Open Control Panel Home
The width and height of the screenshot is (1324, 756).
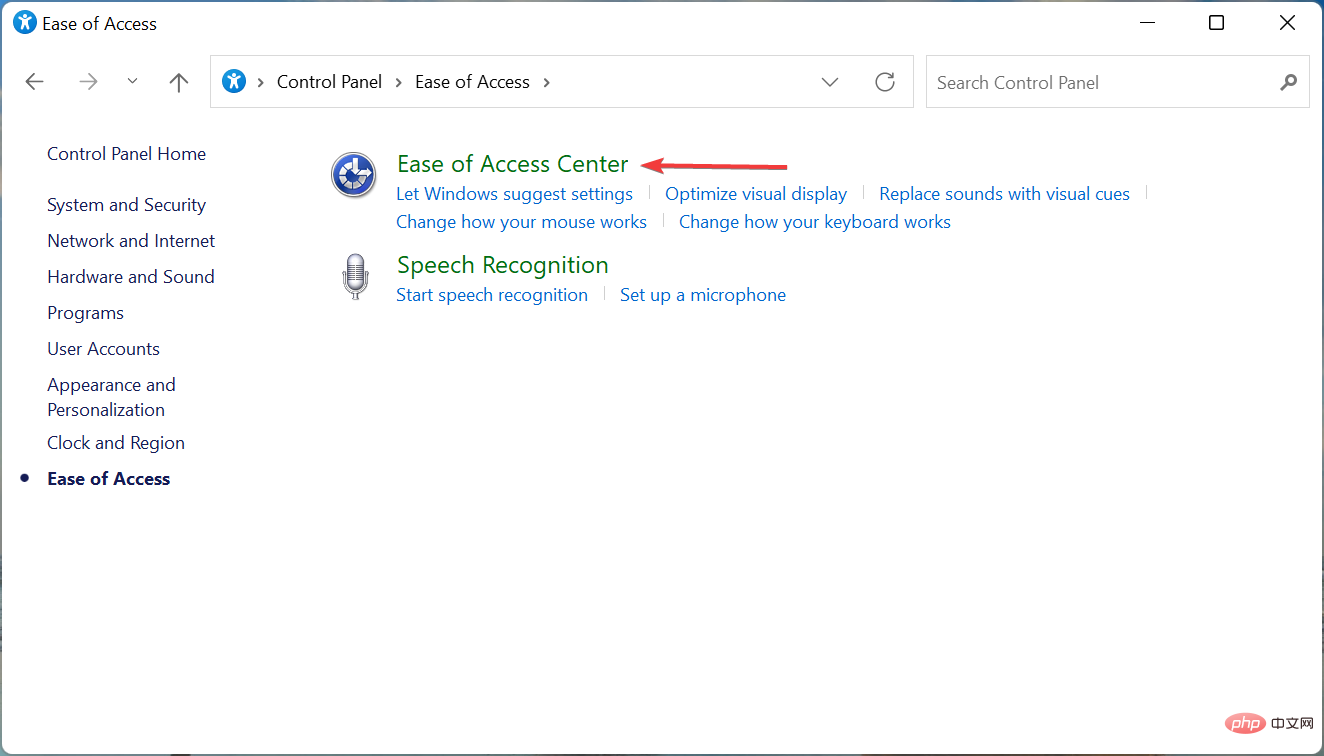[126, 154]
